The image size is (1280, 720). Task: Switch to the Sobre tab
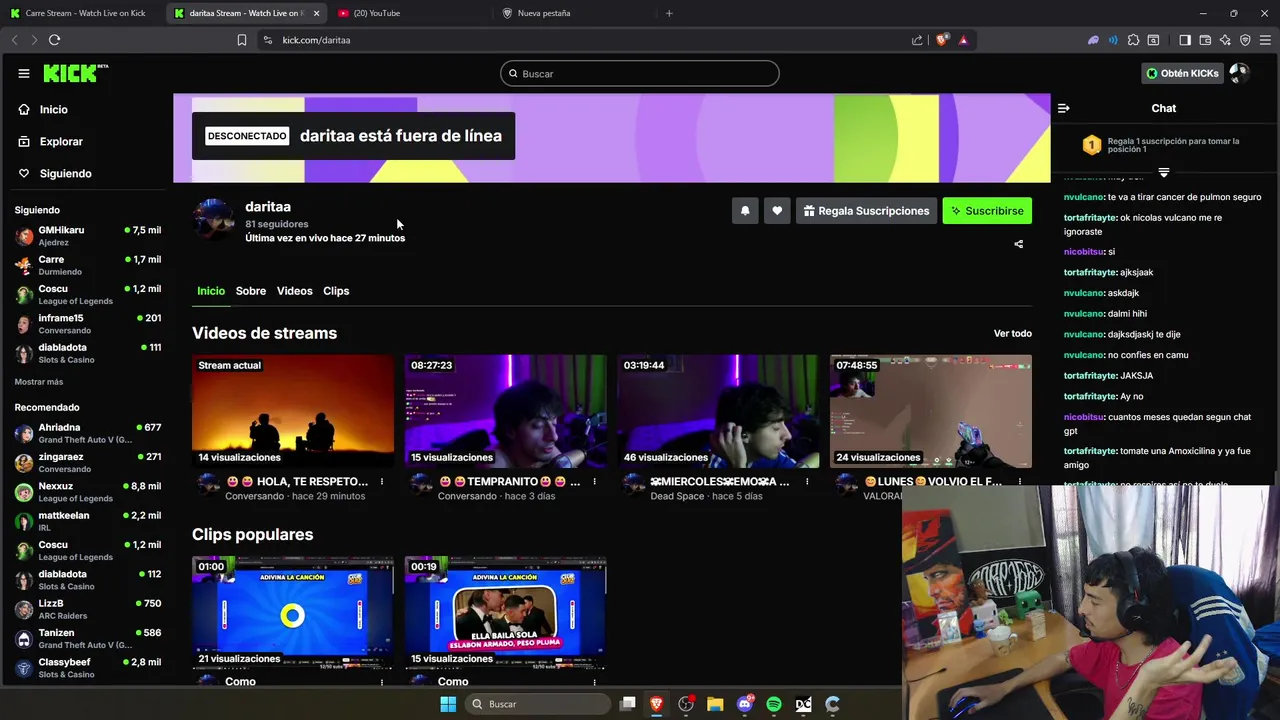(x=251, y=291)
